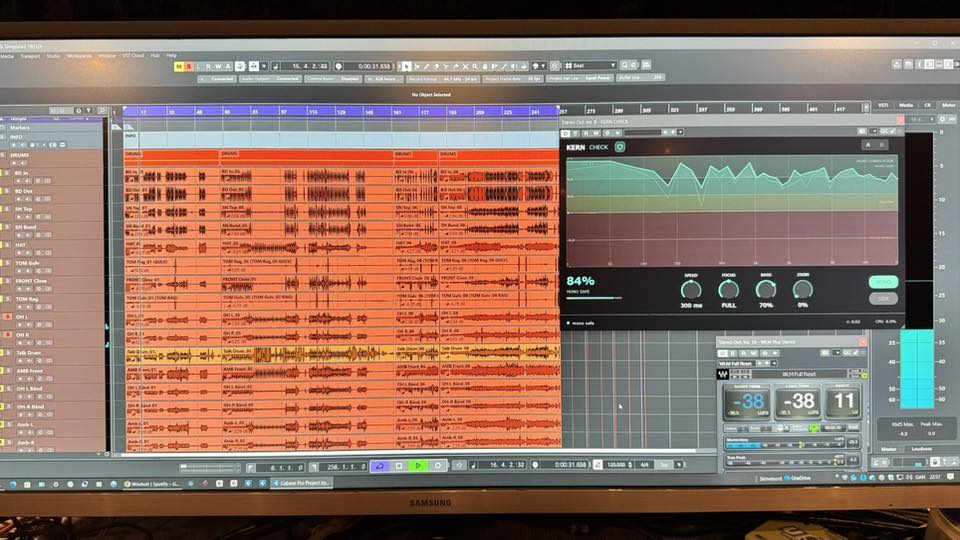This screenshot has width=960, height=540.
Task: Adjust the BASS knob showing 70%
Action: pyautogui.click(x=765, y=289)
